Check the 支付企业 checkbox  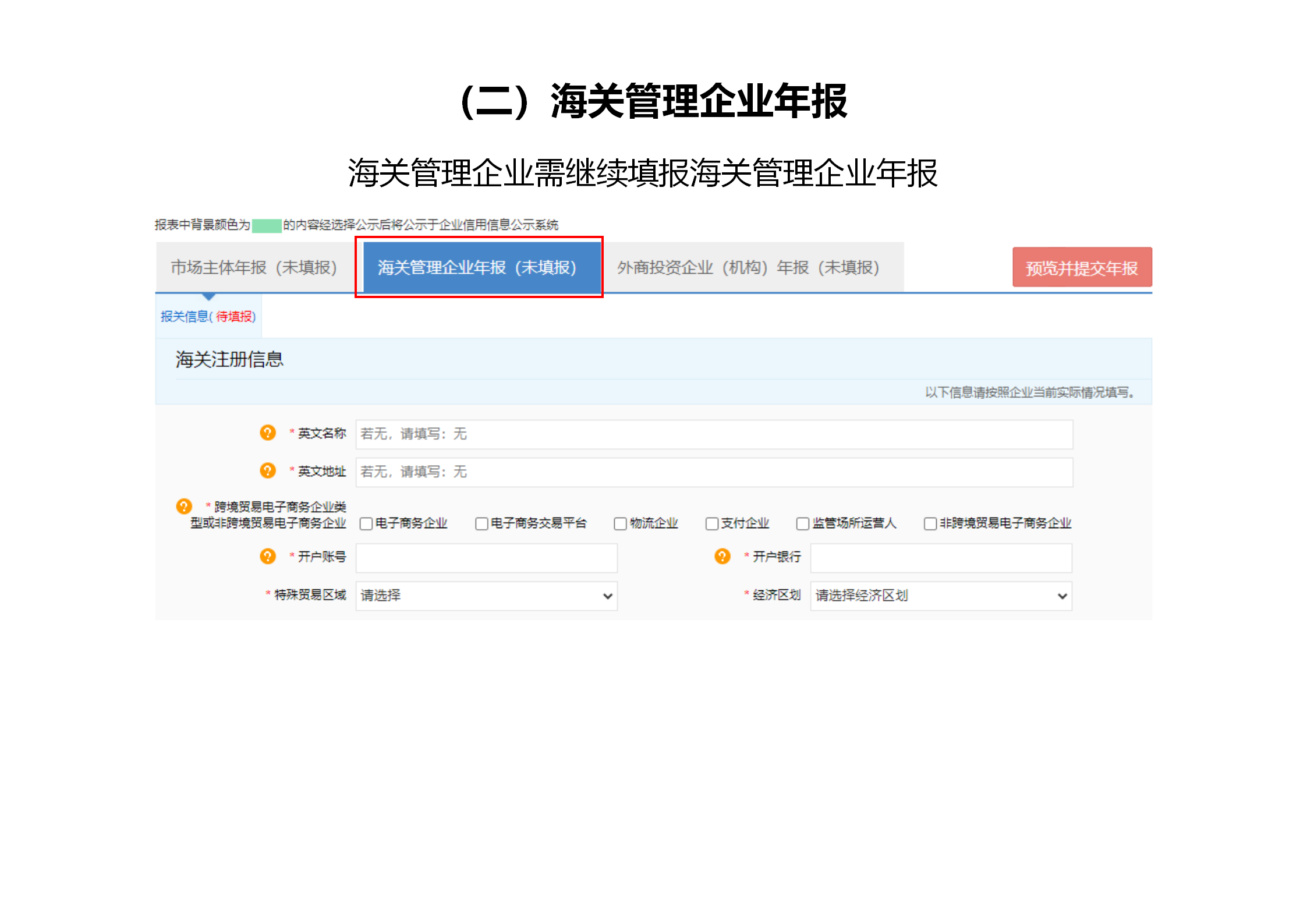712,523
